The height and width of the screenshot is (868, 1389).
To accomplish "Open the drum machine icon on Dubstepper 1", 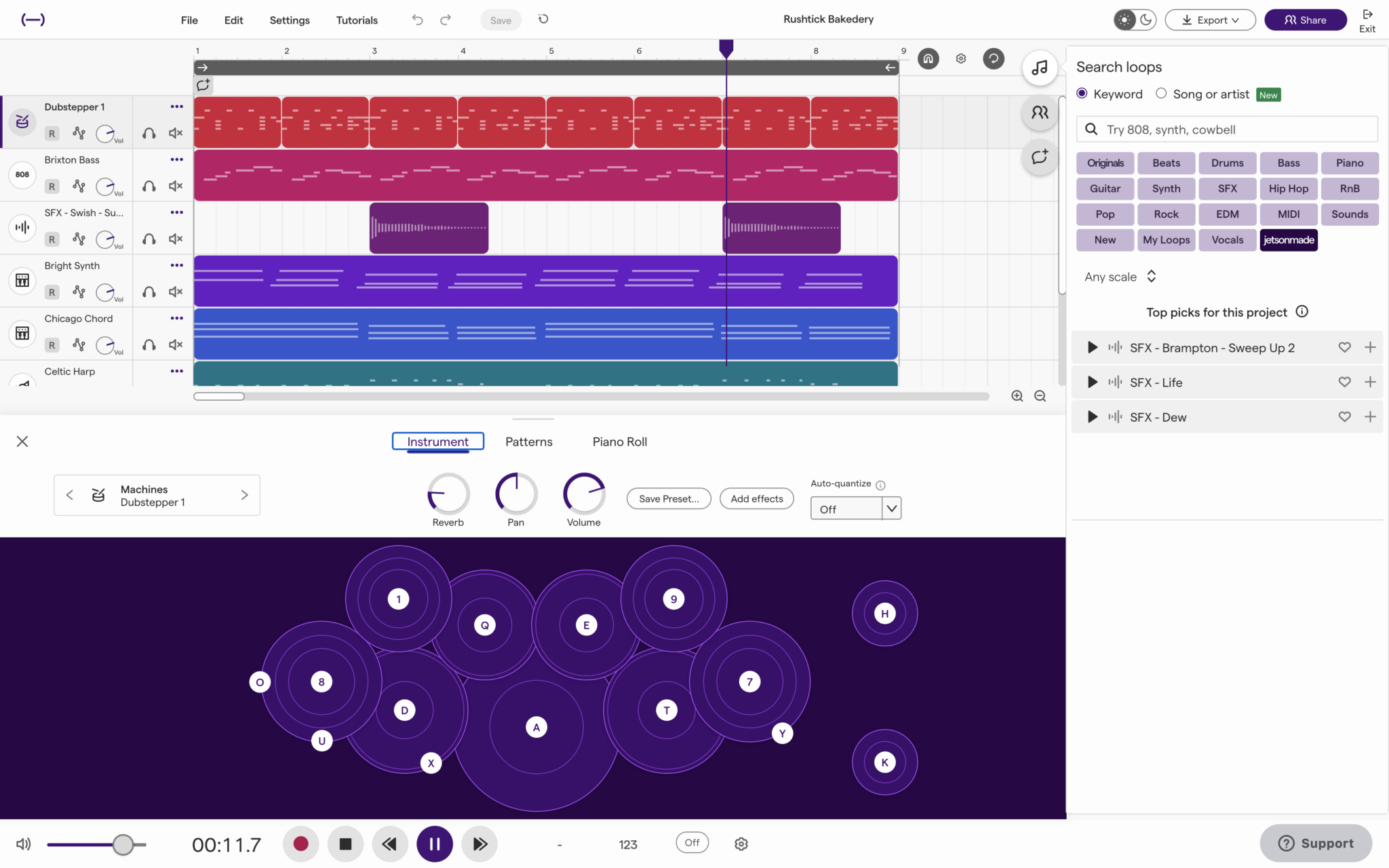I will pyautogui.click(x=22, y=122).
